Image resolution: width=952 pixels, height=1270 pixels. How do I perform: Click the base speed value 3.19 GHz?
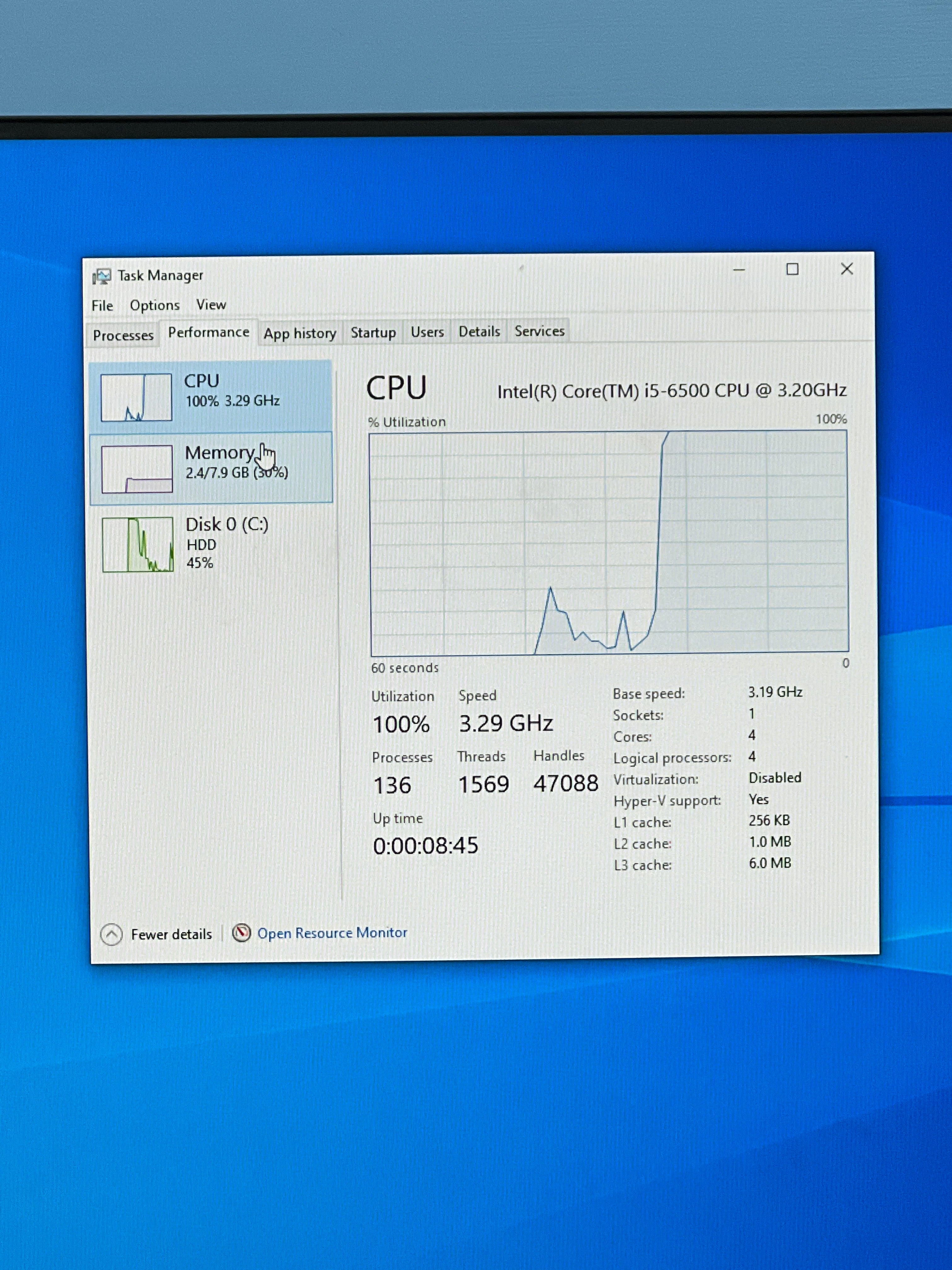pyautogui.click(x=775, y=692)
